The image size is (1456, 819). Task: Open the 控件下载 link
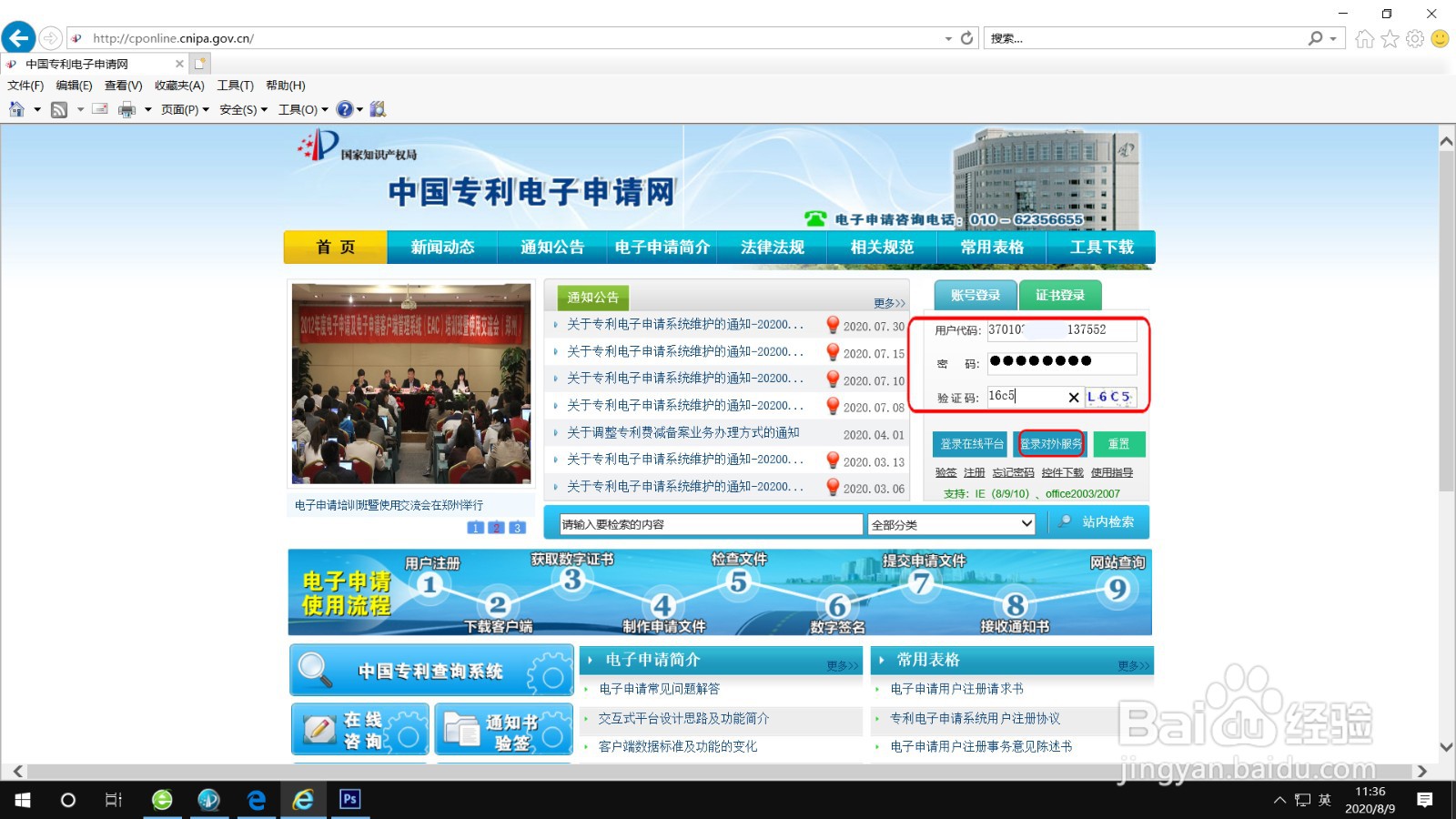1062,472
